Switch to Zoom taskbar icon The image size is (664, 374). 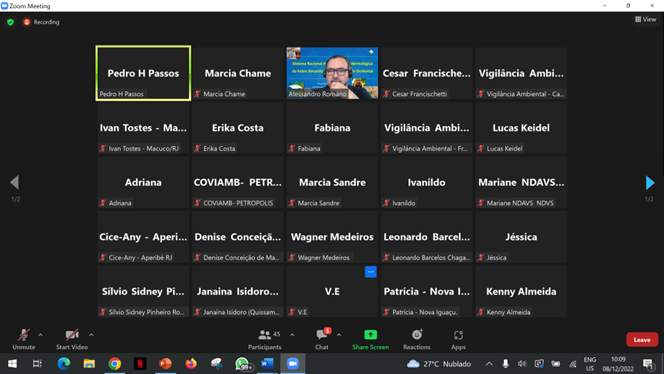pyautogui.click(x=293, y=363)
